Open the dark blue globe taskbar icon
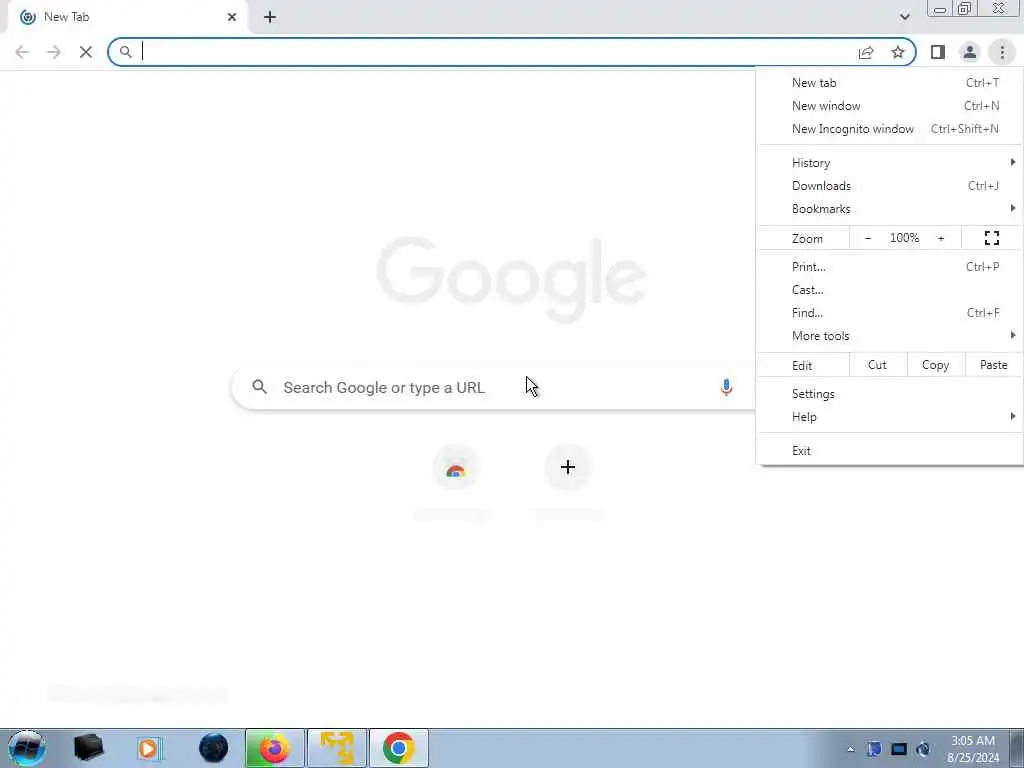 pos(214,748)
